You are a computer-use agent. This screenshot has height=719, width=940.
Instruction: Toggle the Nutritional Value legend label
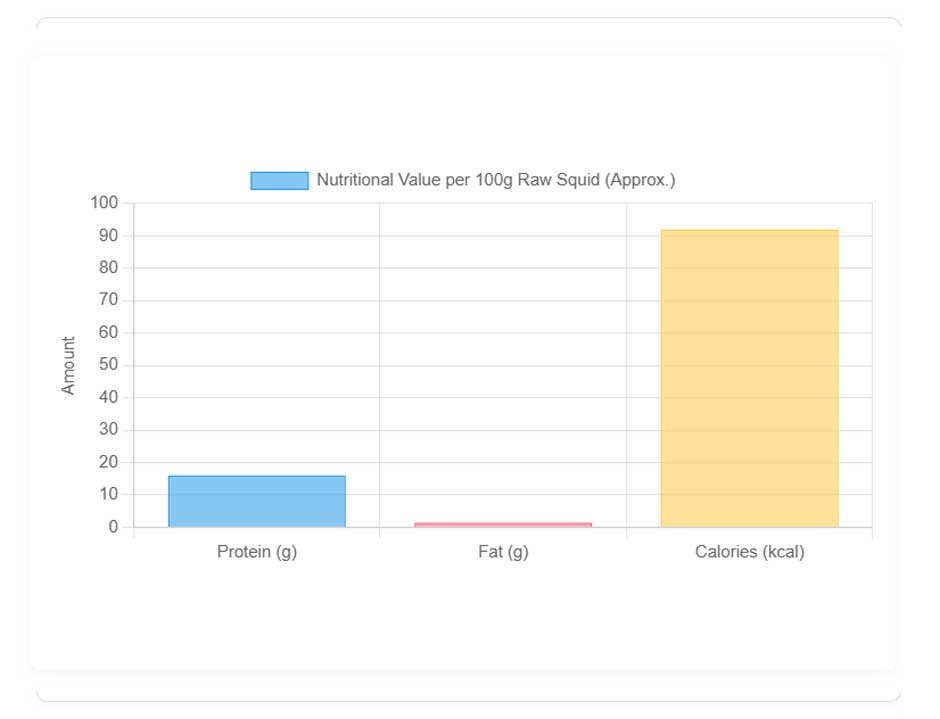[x=495, y=181]
